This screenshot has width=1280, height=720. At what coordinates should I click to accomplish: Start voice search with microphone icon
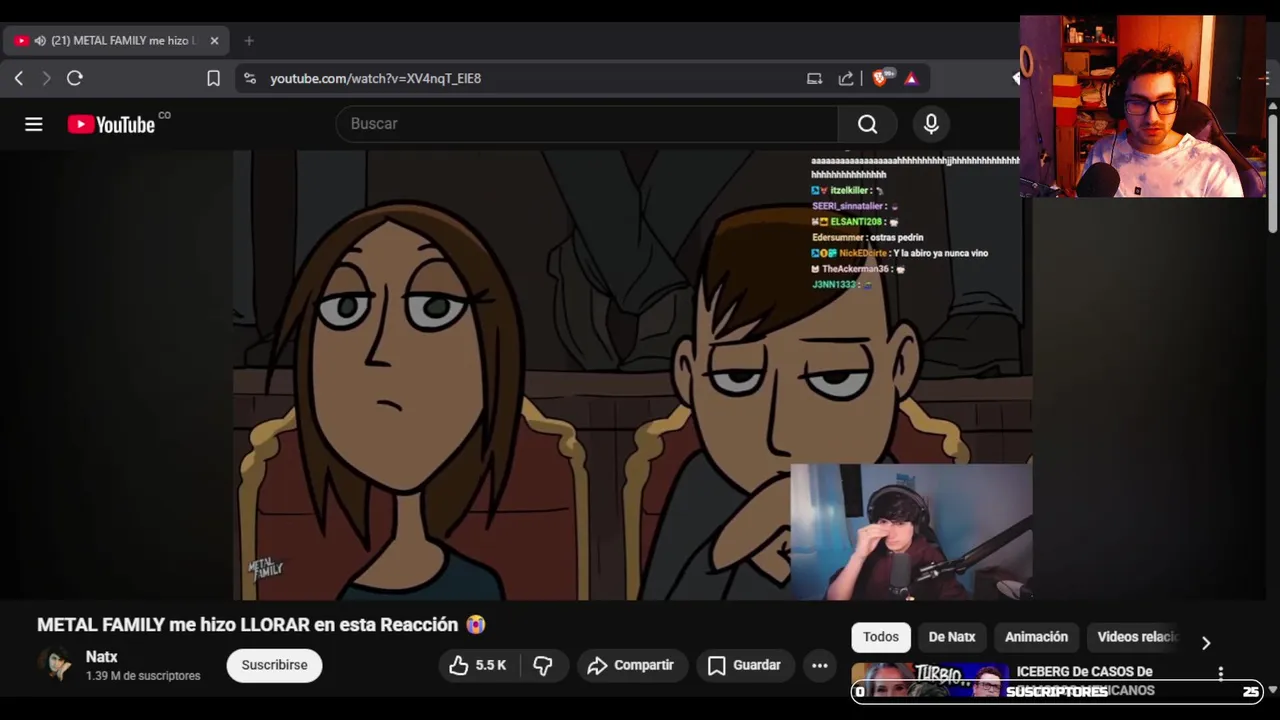(931, 124)
